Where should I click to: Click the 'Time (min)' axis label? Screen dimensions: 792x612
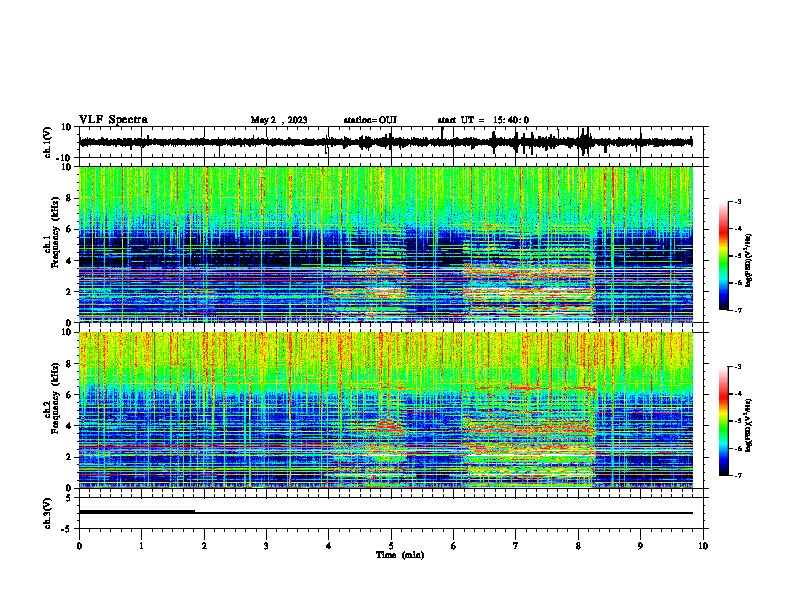click(x=400, y=555)
